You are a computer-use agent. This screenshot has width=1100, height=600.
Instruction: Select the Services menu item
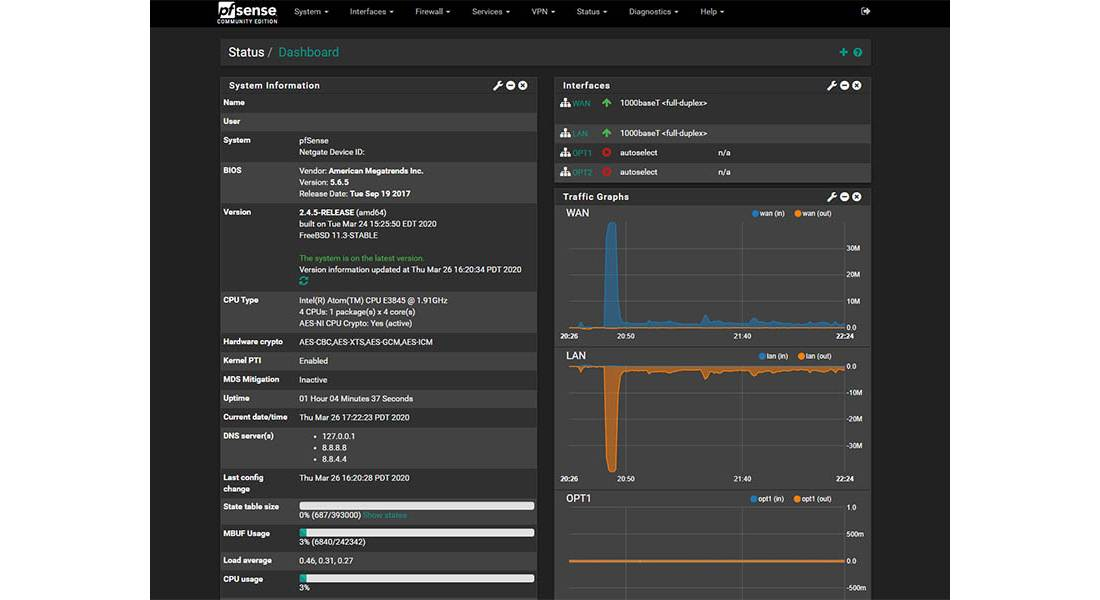coord(490,12)
